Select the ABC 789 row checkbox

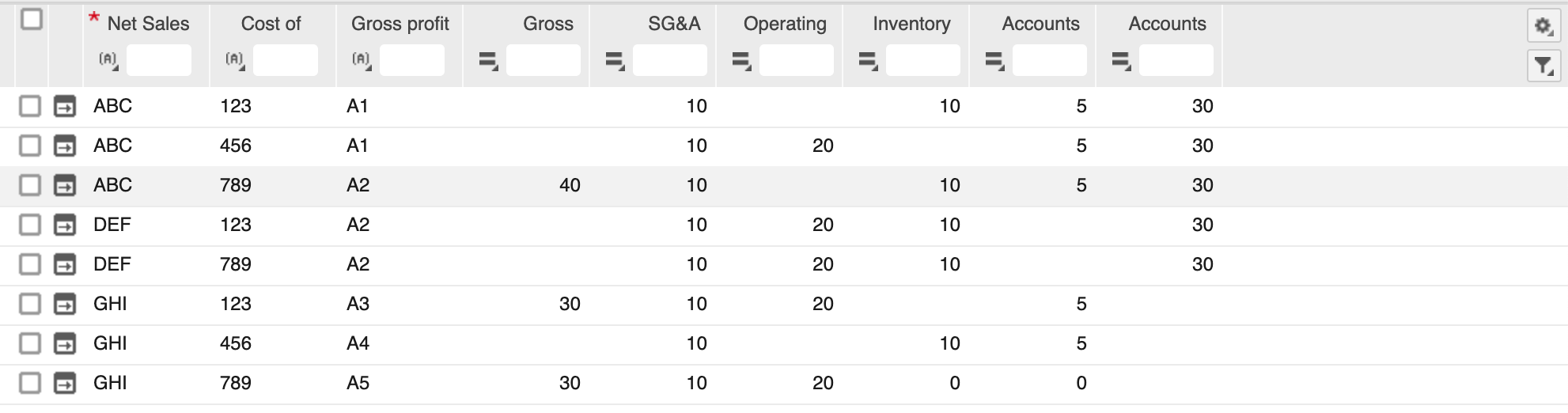tap(30, 185)
